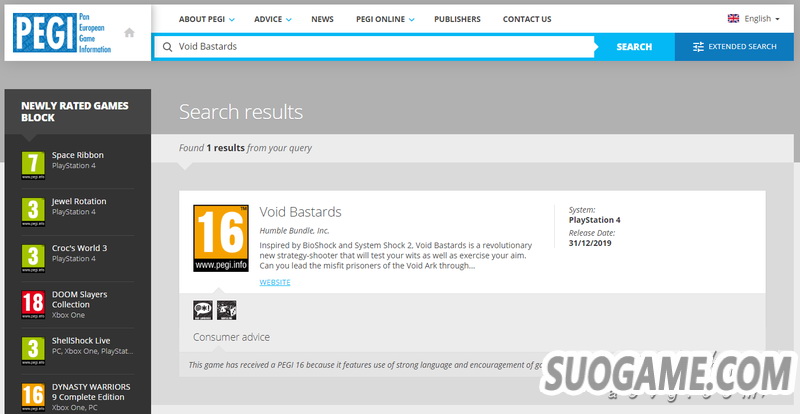This screenshot has width=800, height=414.
Task: Click the magnifier icon in search bar
Action: [167, 47]
